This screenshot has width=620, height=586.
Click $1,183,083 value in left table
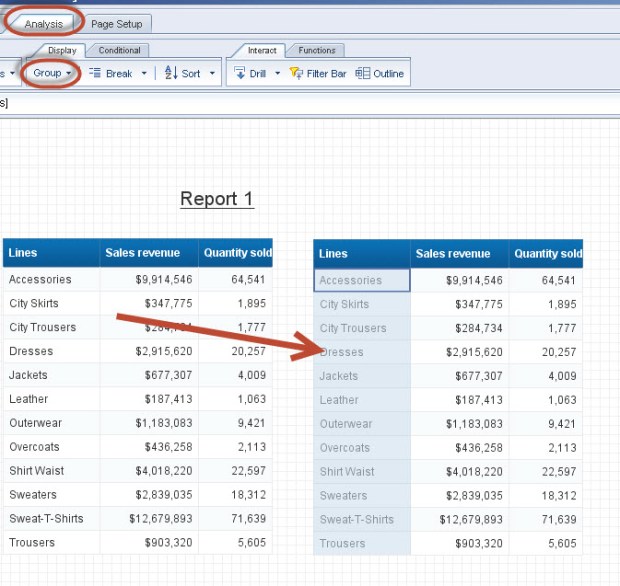coord(164,423)
